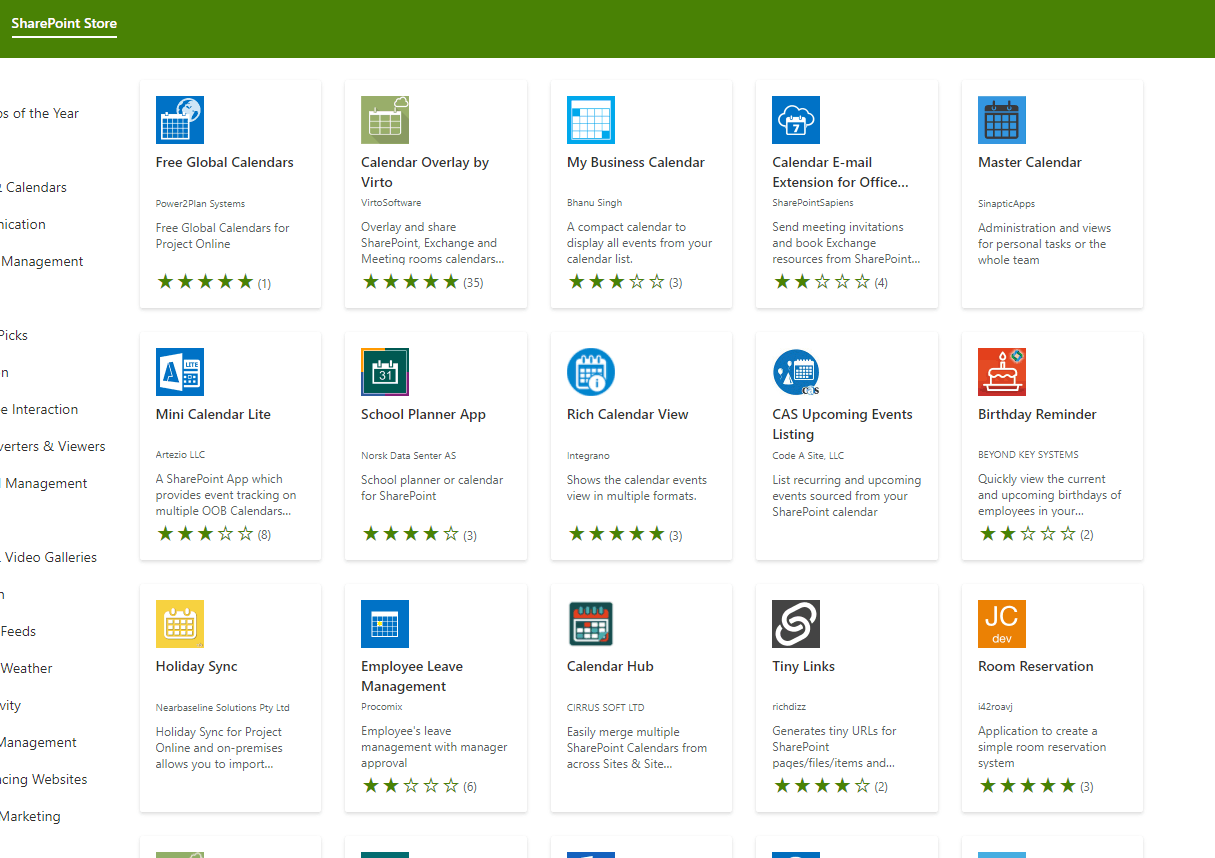1215x858 pixels.
Task: Select the Weather sidebar category
Action: tap(26, 668)
